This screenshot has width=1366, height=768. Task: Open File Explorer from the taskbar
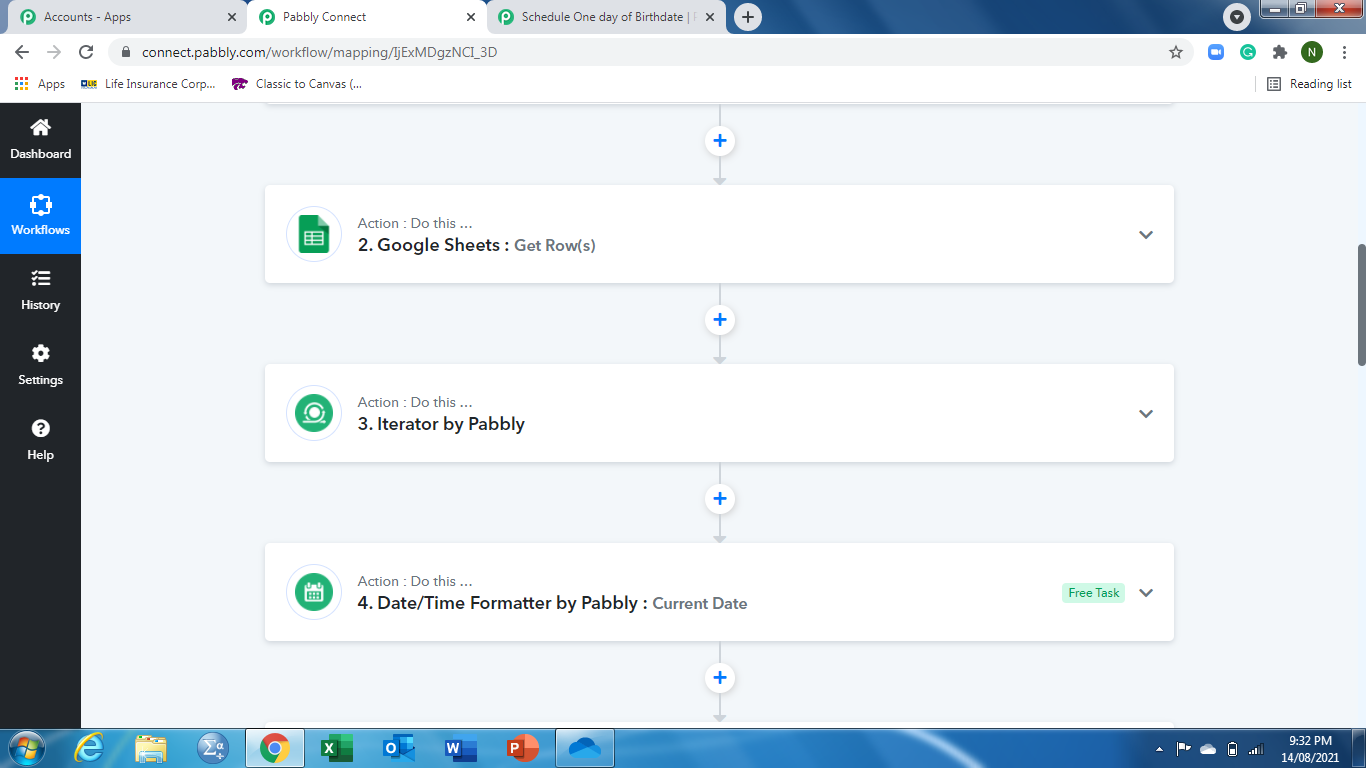point(151,748)
